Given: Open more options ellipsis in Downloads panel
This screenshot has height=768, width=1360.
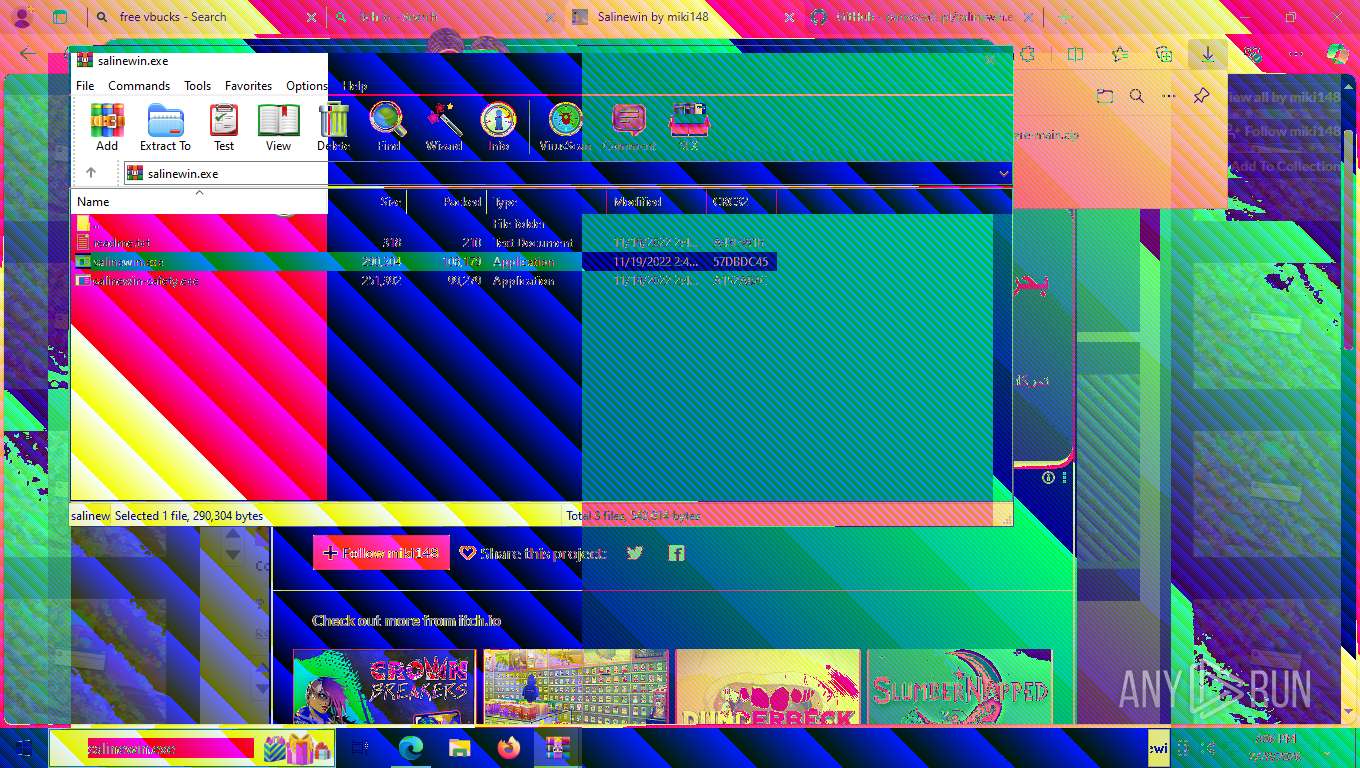Looking at the screenshot, I should pos(1168,96).
